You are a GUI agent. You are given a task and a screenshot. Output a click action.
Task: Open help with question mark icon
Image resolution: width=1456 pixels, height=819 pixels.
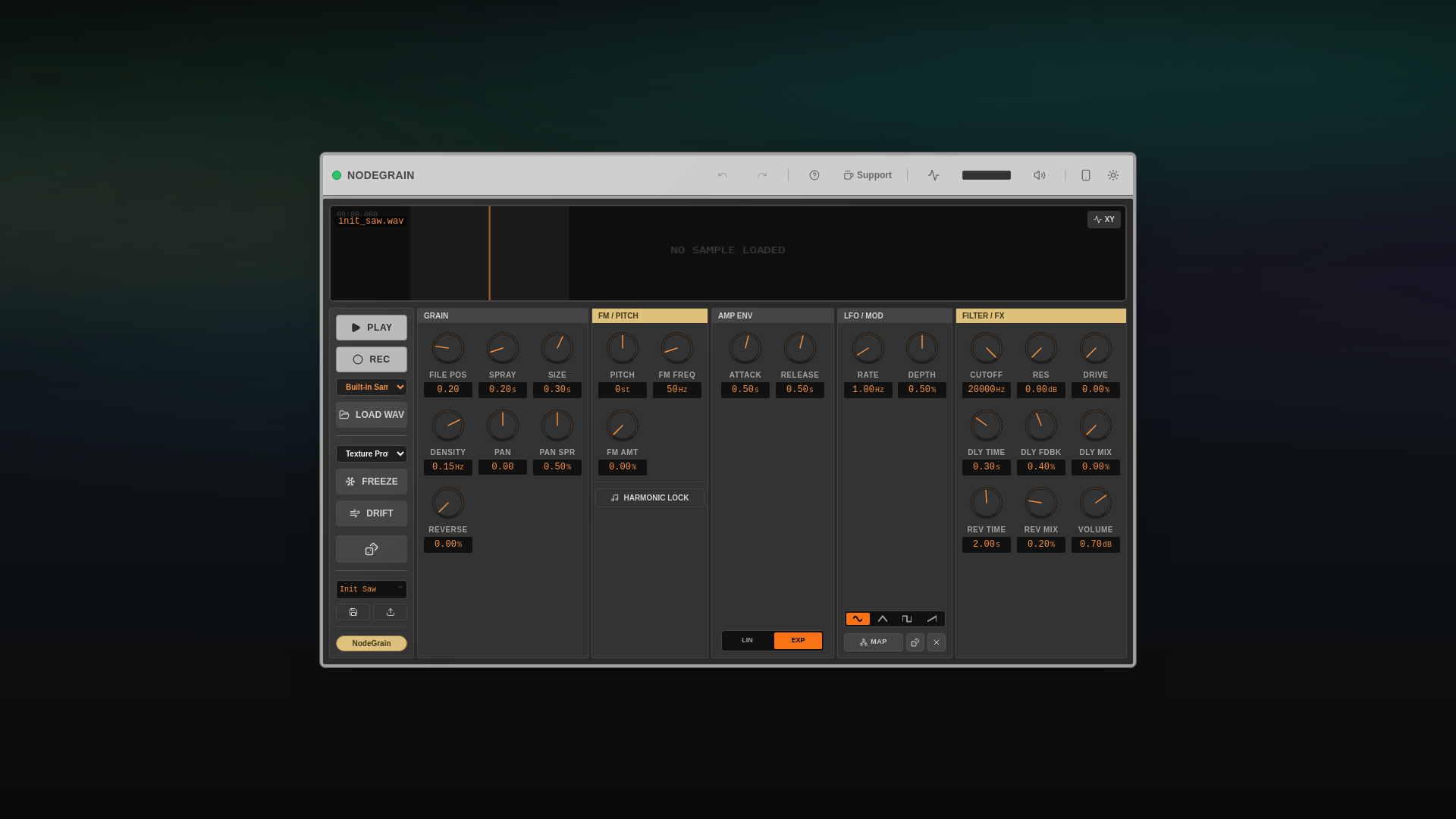814,175
